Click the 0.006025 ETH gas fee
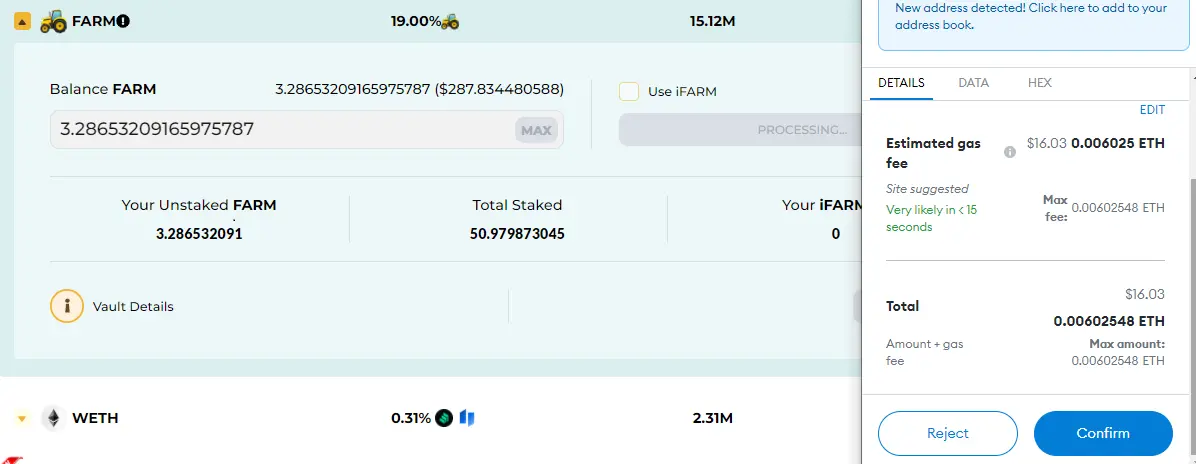1196x464 pixels. [x=1118, y=143]
